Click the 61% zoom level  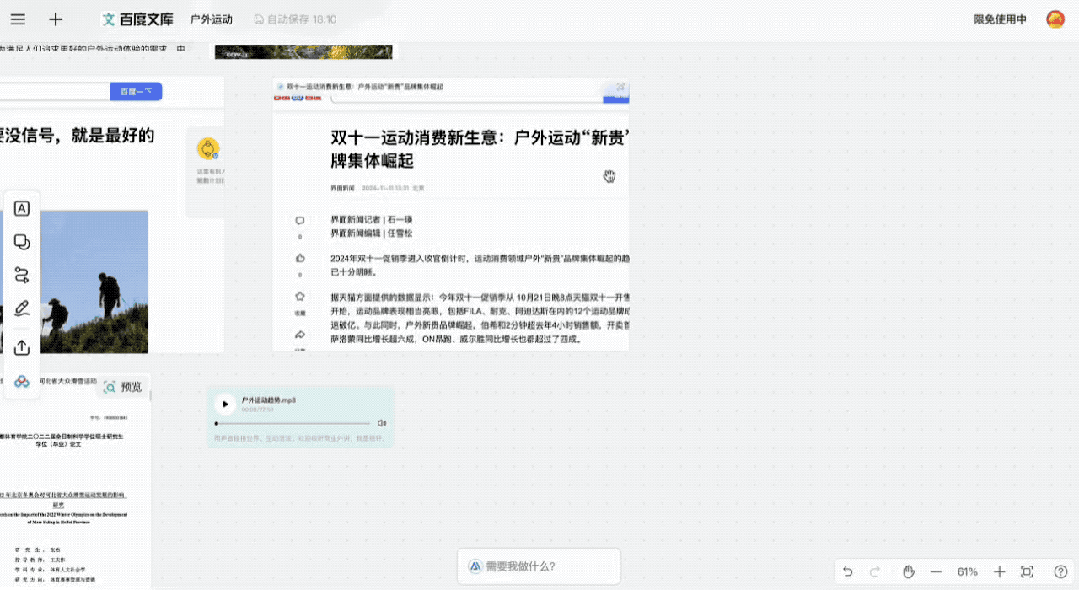968,571
